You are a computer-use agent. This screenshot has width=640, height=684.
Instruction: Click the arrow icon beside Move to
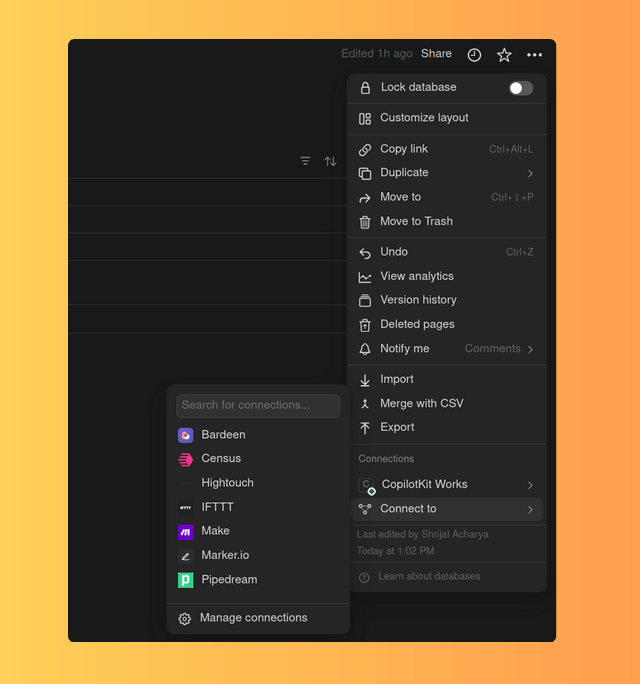365,198
